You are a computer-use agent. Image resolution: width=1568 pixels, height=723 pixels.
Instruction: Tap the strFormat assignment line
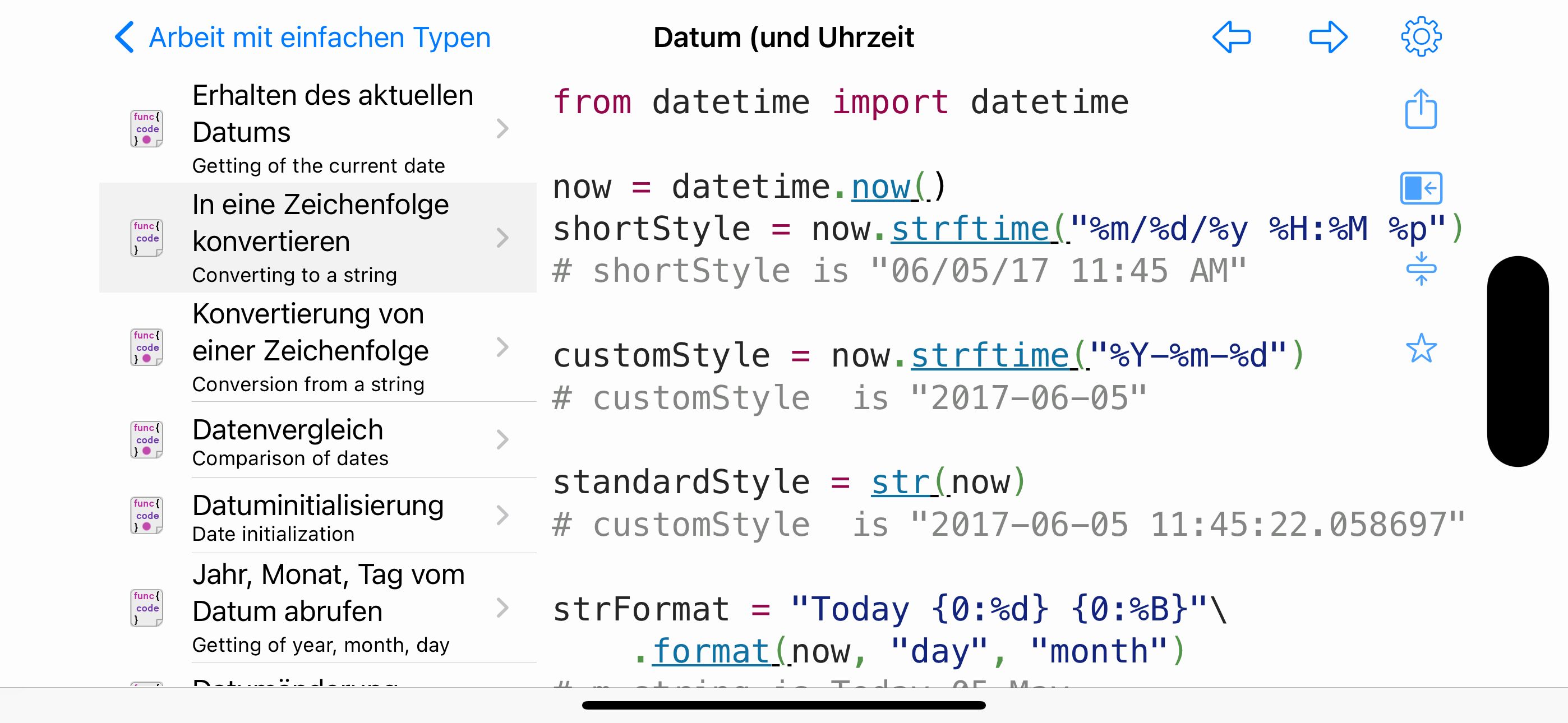tap(890, 609)
